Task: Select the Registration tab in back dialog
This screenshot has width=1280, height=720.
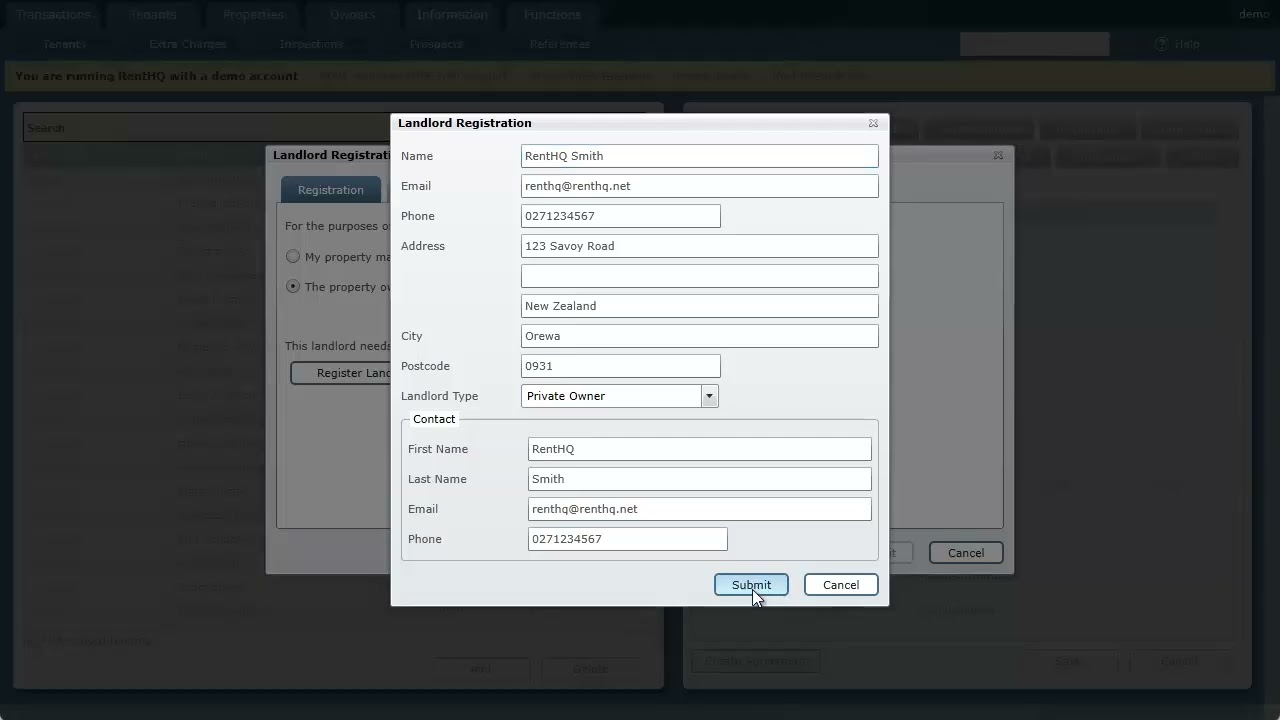Action: click(x=331, y=190)
